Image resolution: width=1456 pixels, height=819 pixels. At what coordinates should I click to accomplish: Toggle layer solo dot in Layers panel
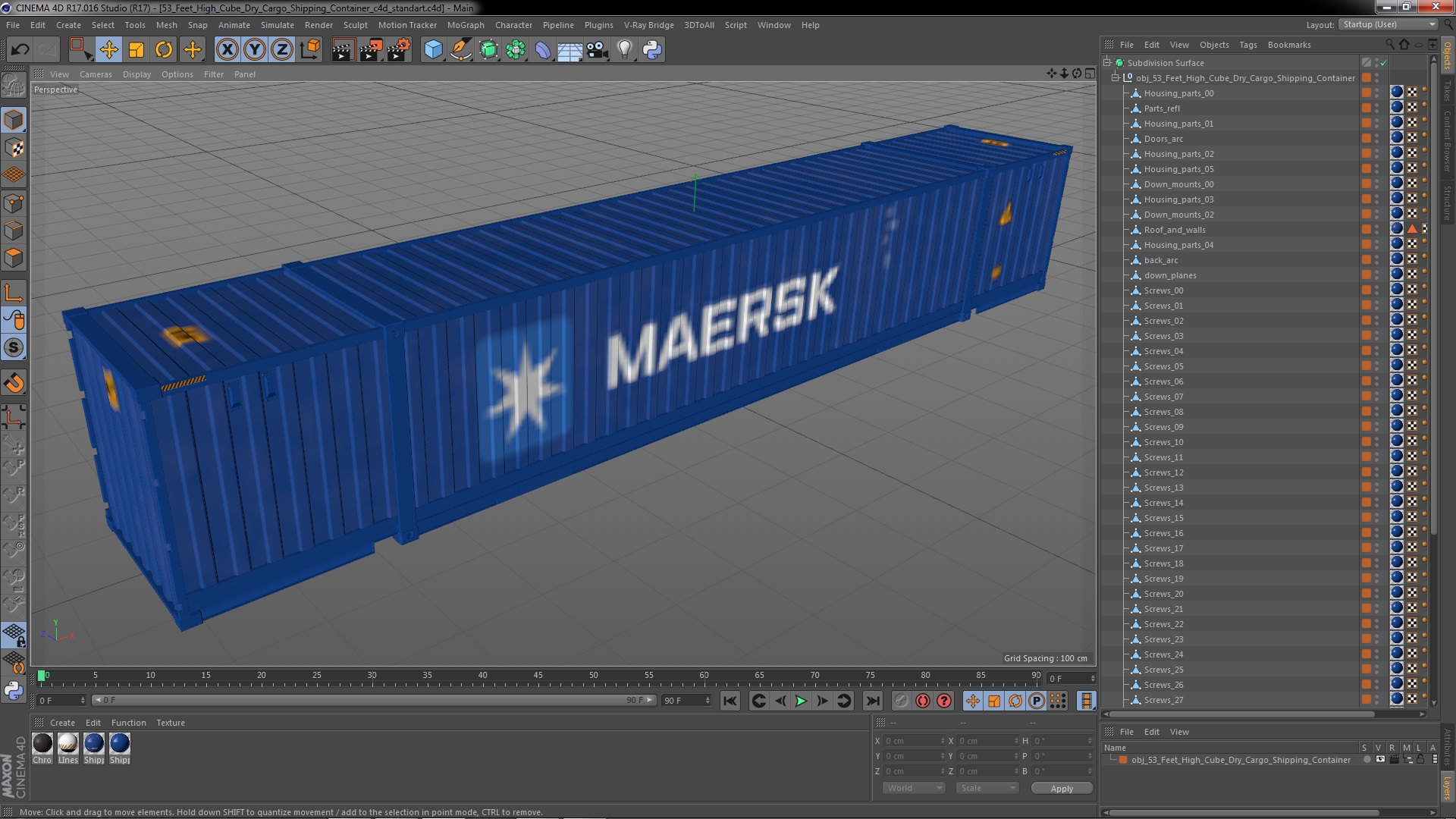(1367, 760)
